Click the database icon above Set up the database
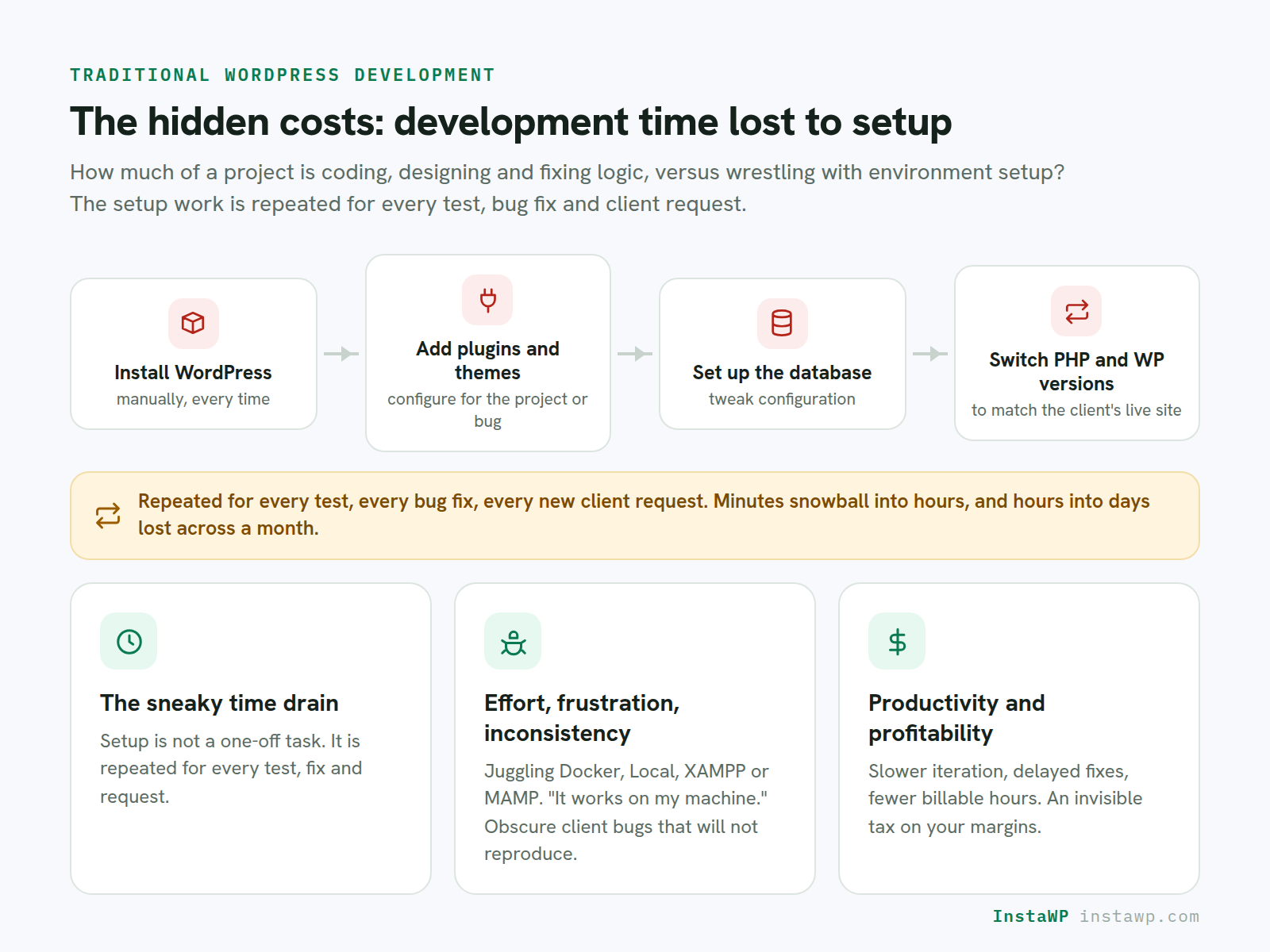This screenshot has height=952, width=1270. pyautogui.click(x=782, y=323)
